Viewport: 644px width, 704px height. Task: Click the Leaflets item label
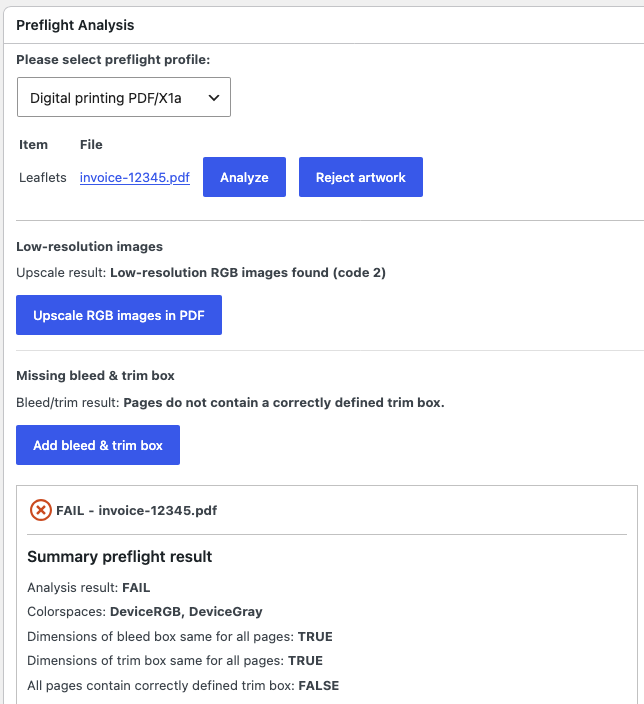pyautogui.click(x=43, y=177)
